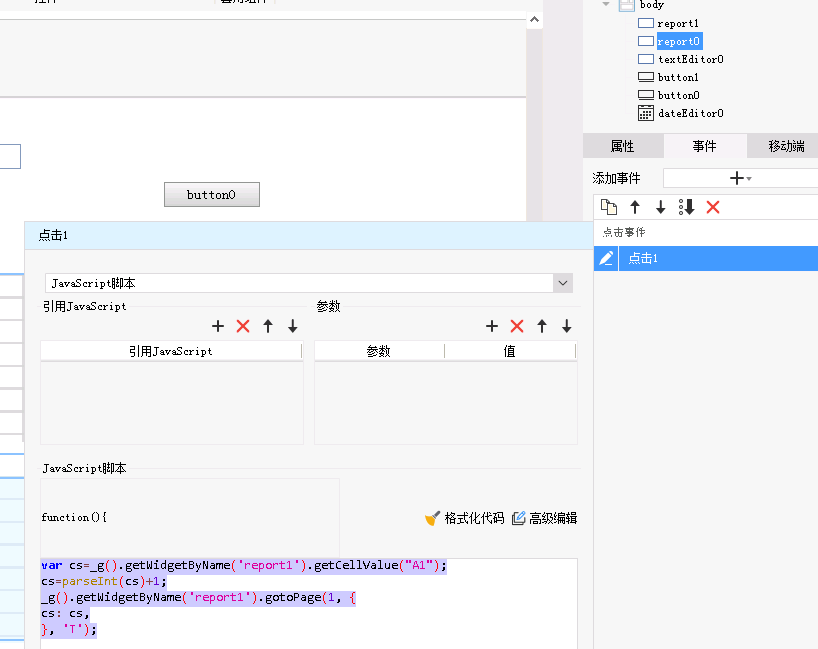Click the button1 widget icon
The width and height of the screenshot is (818, 649).
646,77
